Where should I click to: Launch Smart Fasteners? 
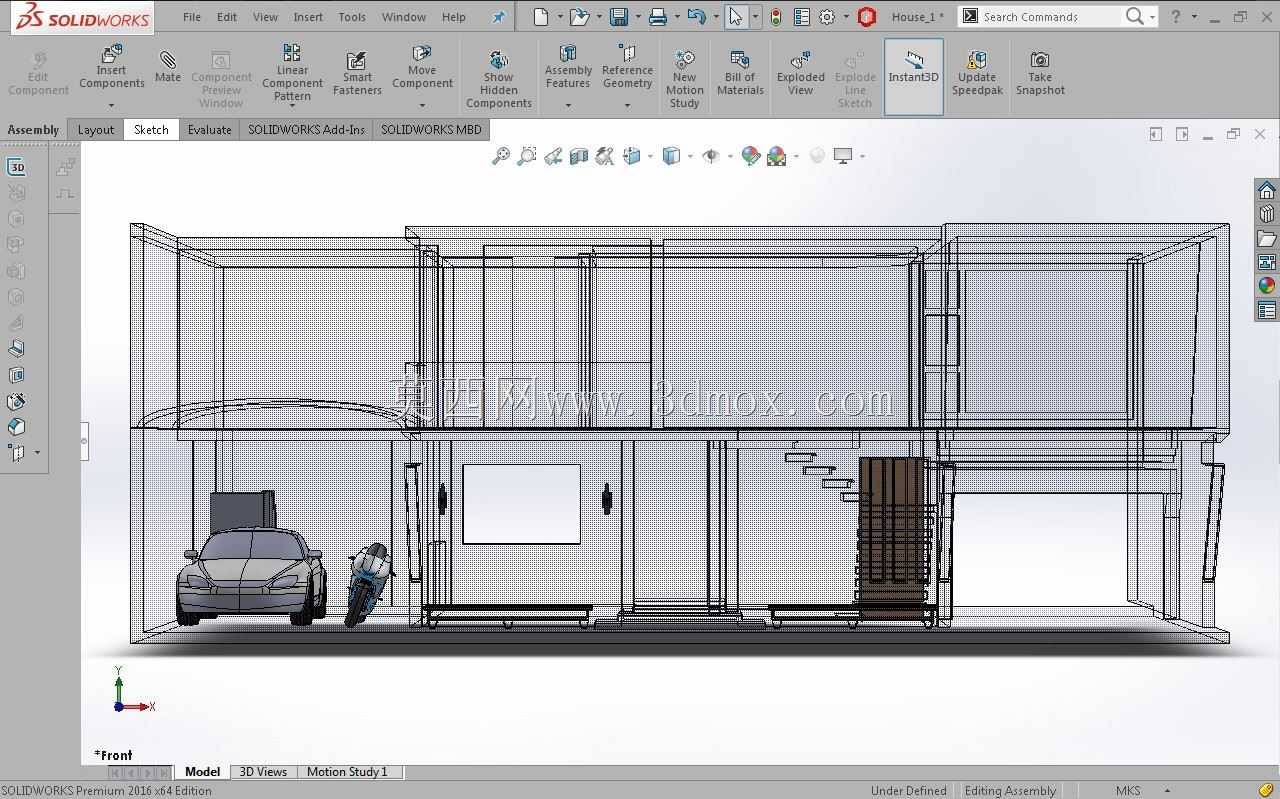357,74
